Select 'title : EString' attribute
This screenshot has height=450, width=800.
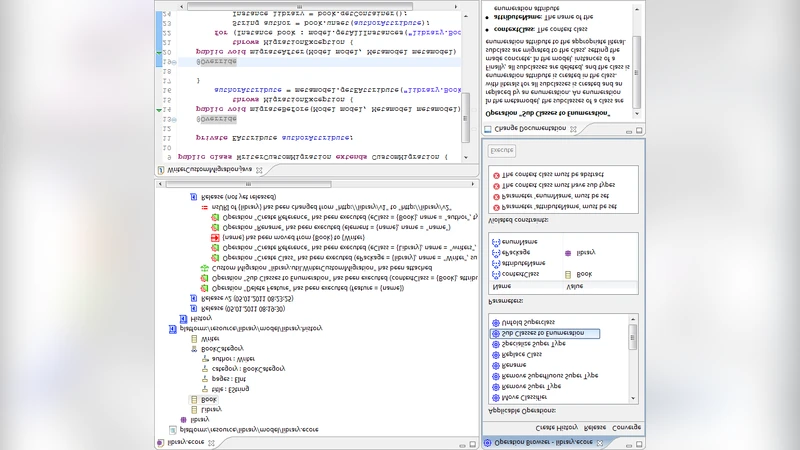(x=230, y=389)
